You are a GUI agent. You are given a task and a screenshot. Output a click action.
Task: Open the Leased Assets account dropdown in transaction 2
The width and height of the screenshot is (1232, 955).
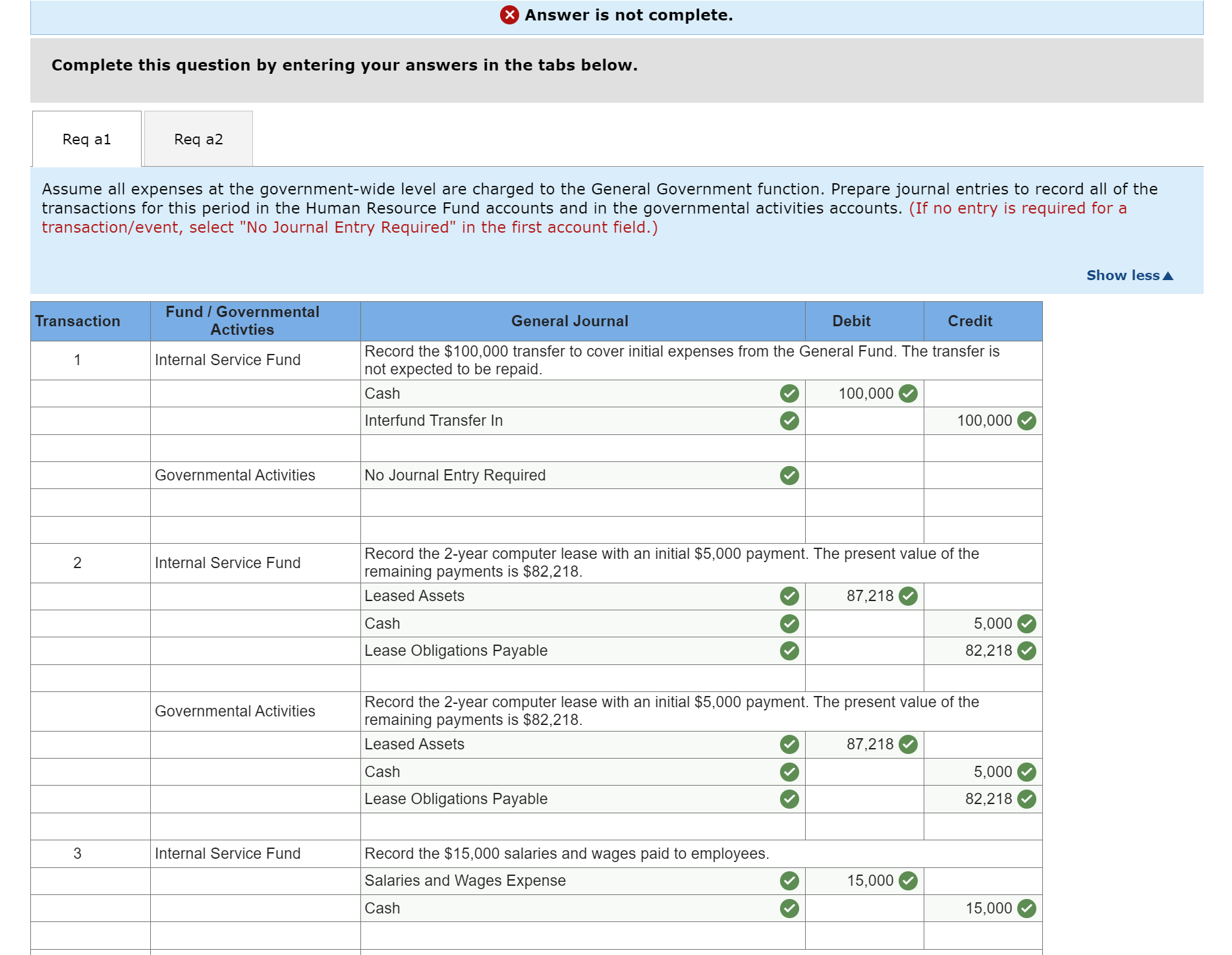pyautogui.click(x=580, y=596)
